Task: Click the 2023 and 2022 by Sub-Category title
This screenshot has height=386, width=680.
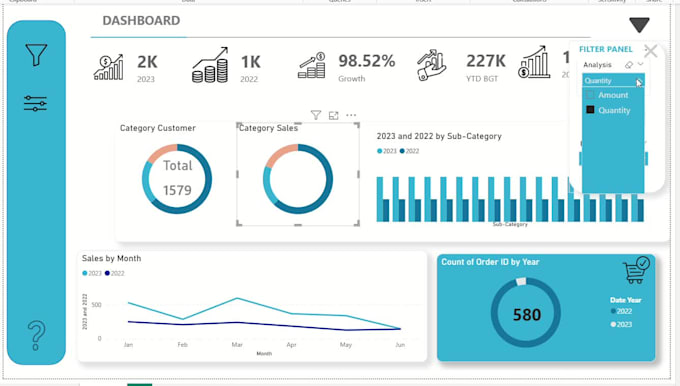Action: point(439,136)
